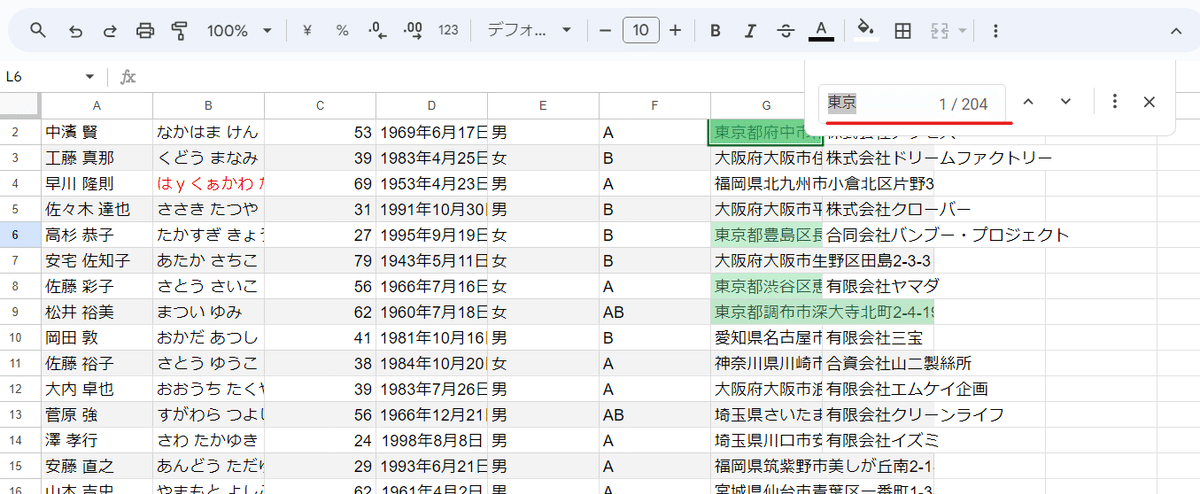This screenshot has width=1200, height=494.
Task: Toggle italic formatting
Action: (750, 31)
